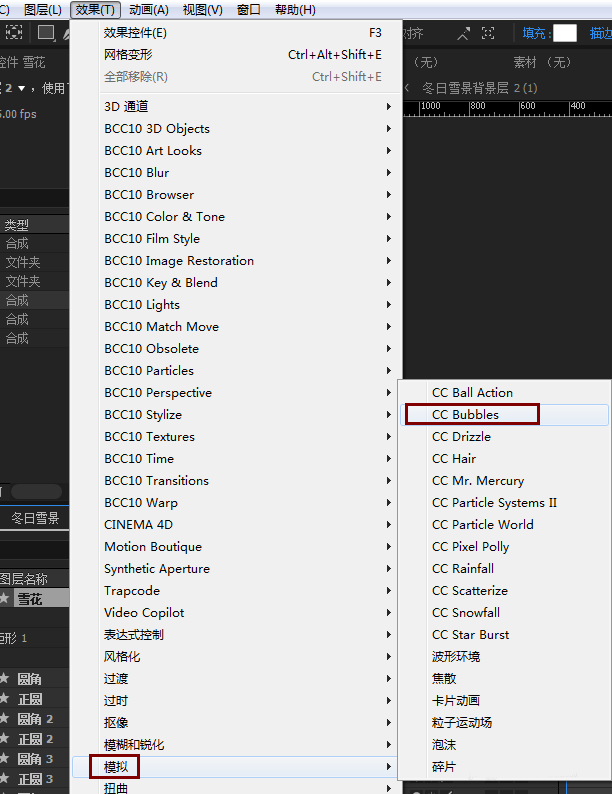Image resolution: width=612 pixels, height=794 pixels.
Task: Apply 焦散 effect
Action: pyautogui.click(x=505, y=679)
